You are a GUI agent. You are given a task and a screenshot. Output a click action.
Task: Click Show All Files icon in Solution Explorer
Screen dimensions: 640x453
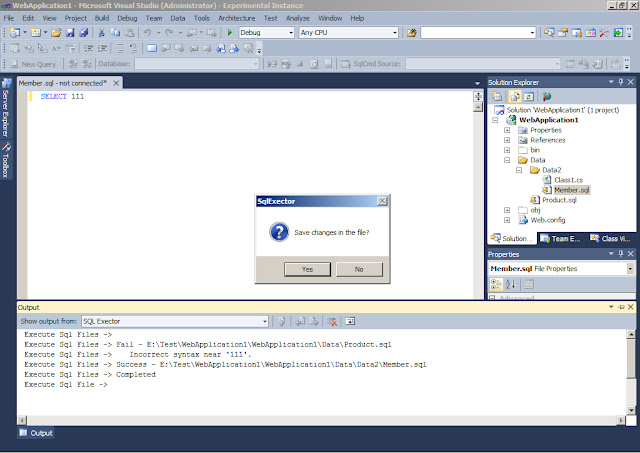tap(515, 97)
